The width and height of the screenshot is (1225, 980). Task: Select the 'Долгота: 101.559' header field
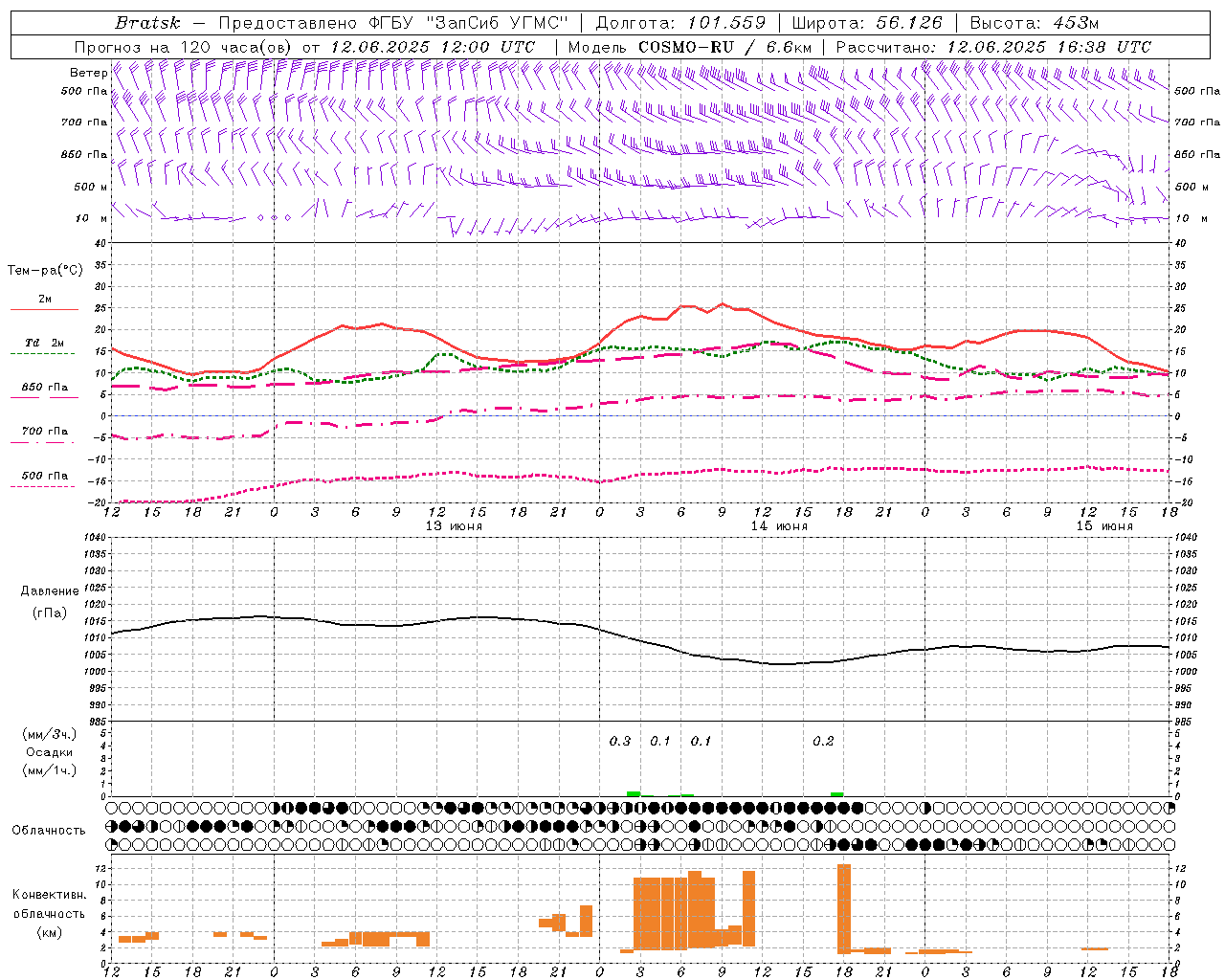680,23
